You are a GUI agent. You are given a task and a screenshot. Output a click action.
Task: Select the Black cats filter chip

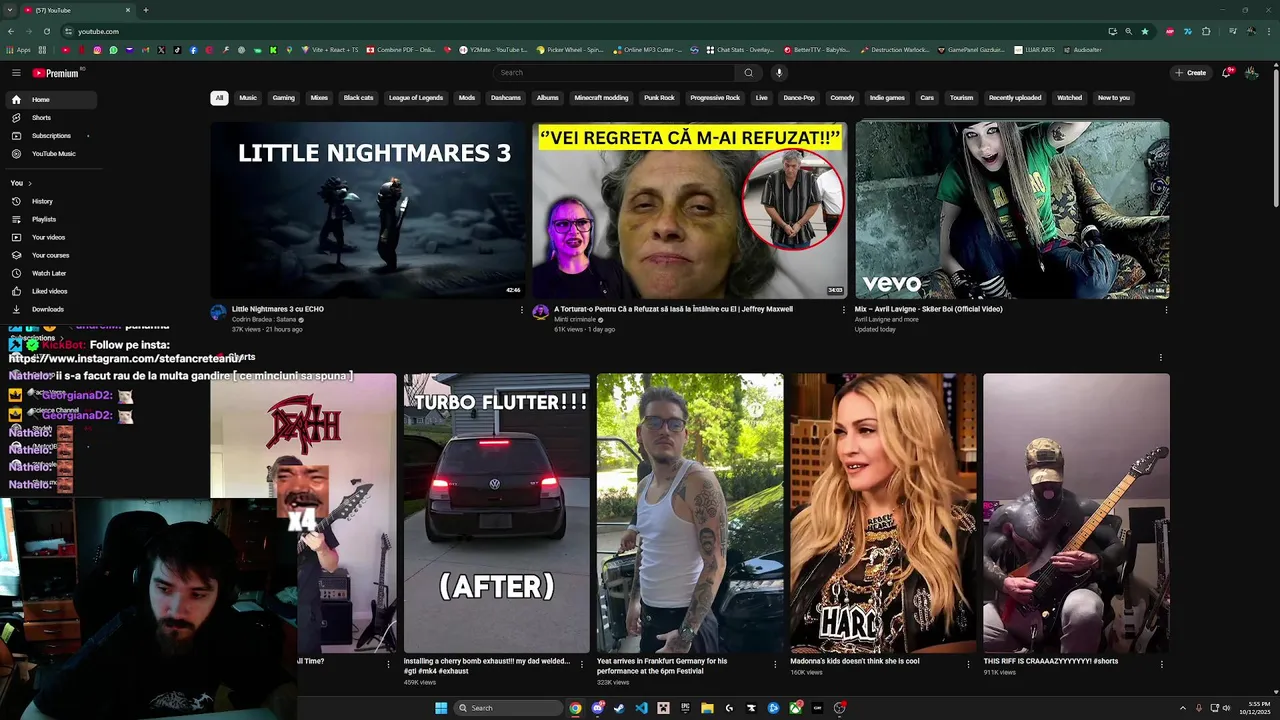pyautogui.click(x=358, y=98)
